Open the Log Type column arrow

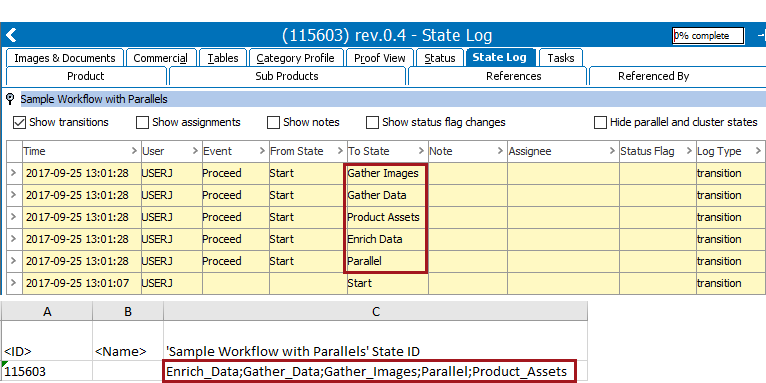(758, 151)
